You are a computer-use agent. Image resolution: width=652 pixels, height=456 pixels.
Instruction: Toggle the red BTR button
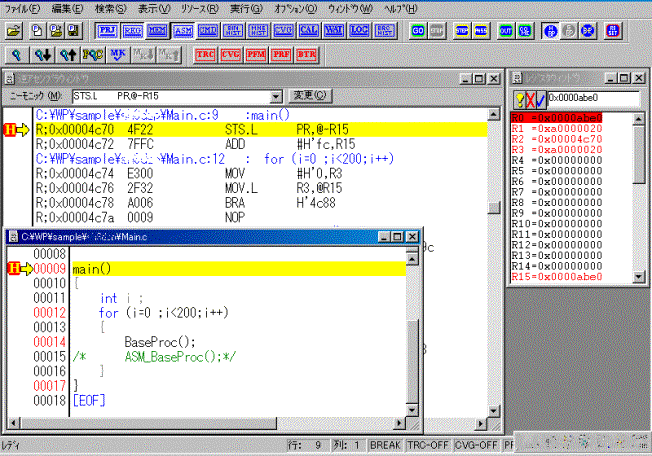pyautogui.click(x=306, y=55)
